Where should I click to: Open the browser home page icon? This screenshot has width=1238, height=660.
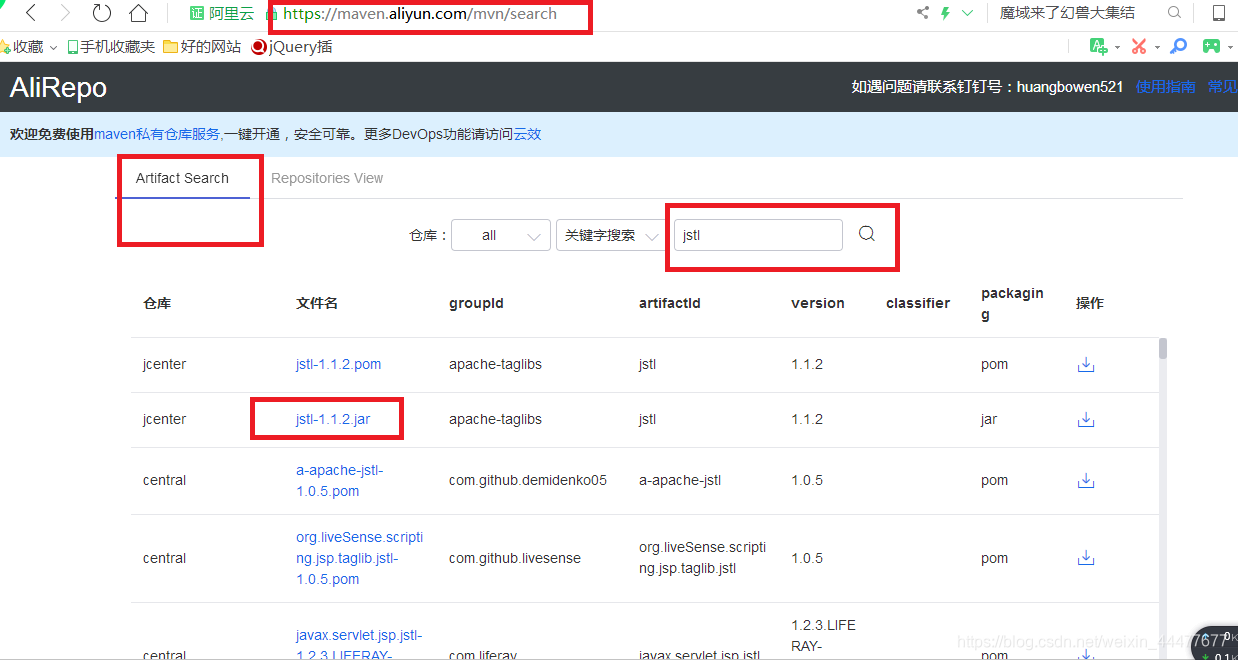coord(138,13)
